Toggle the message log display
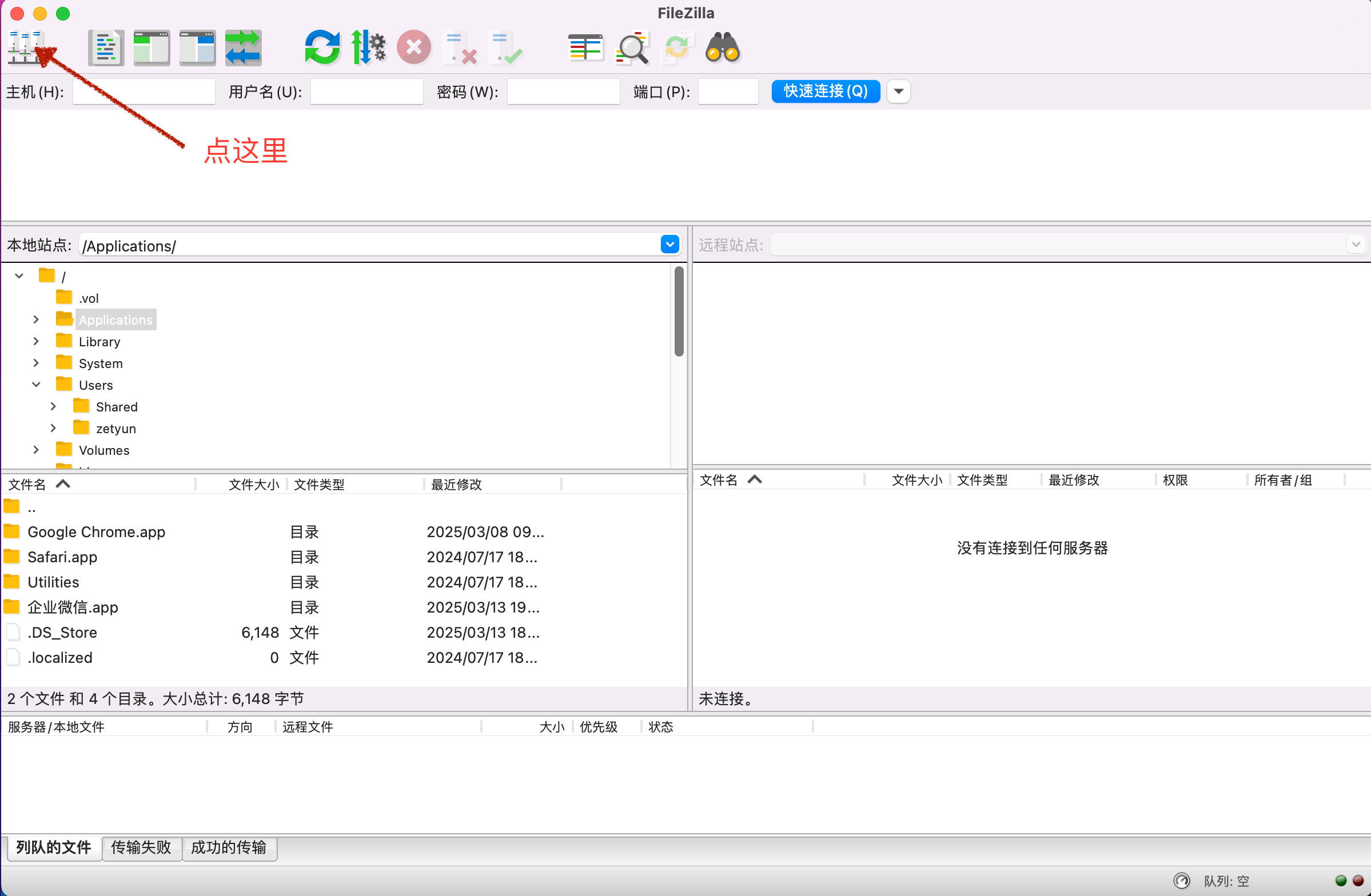 click(106, 47)
